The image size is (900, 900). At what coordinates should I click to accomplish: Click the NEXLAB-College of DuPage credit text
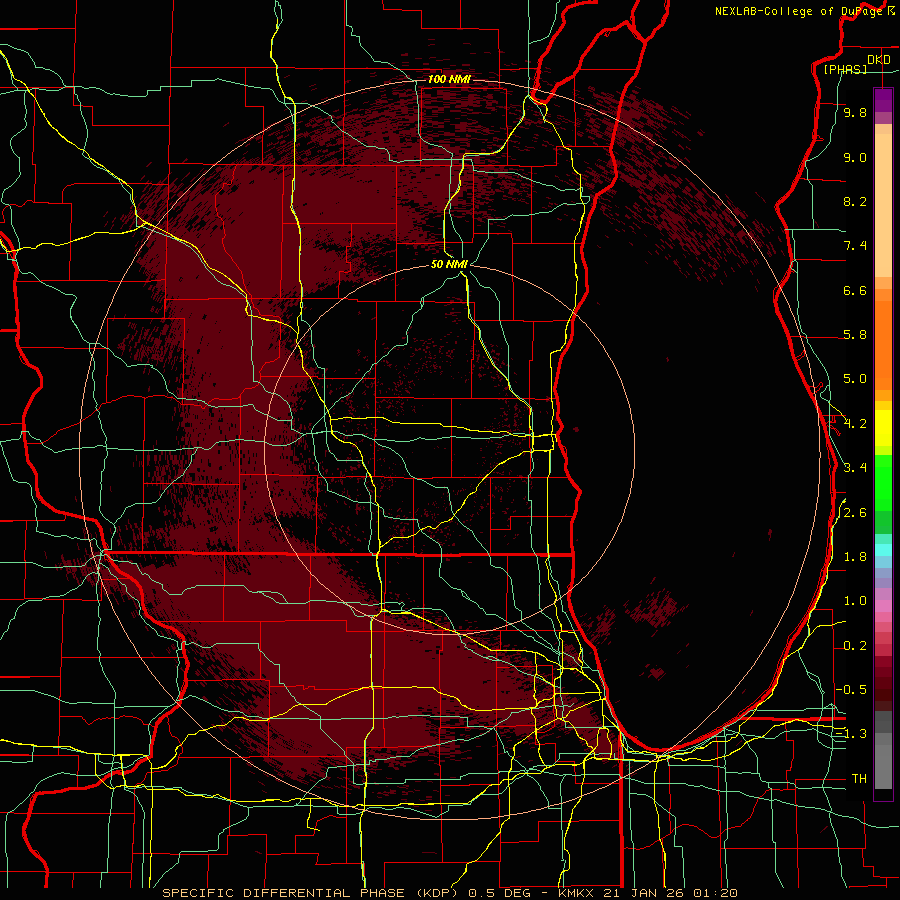pyautogui.click(x=799, y=11)
